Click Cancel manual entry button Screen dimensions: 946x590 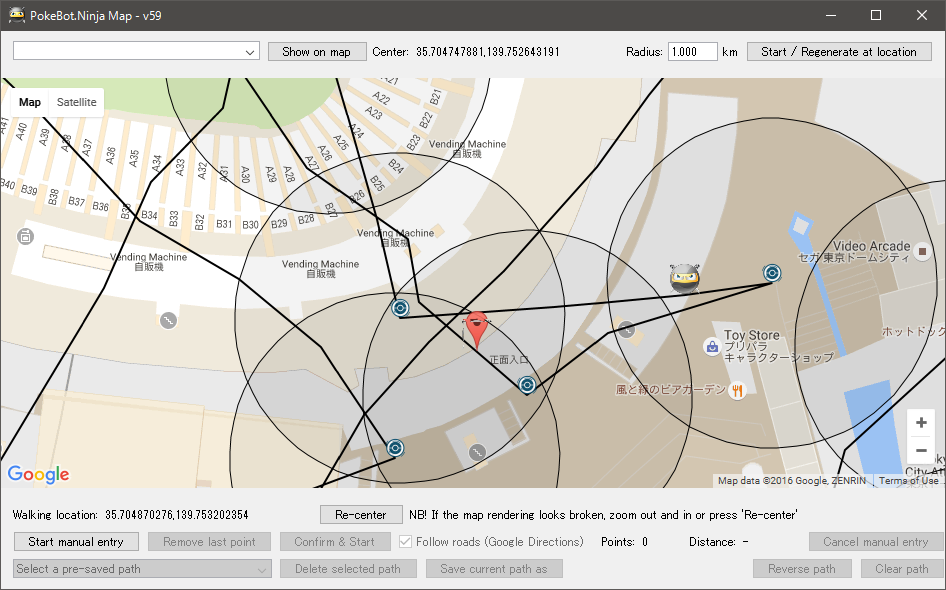tap(875, 542)
